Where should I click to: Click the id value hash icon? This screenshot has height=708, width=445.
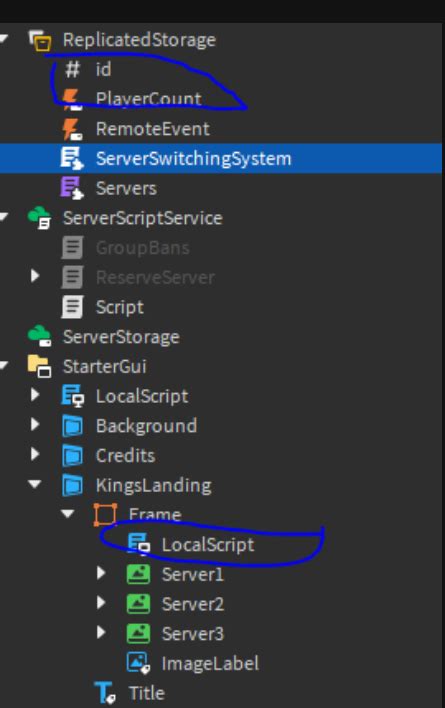[72, 70]
